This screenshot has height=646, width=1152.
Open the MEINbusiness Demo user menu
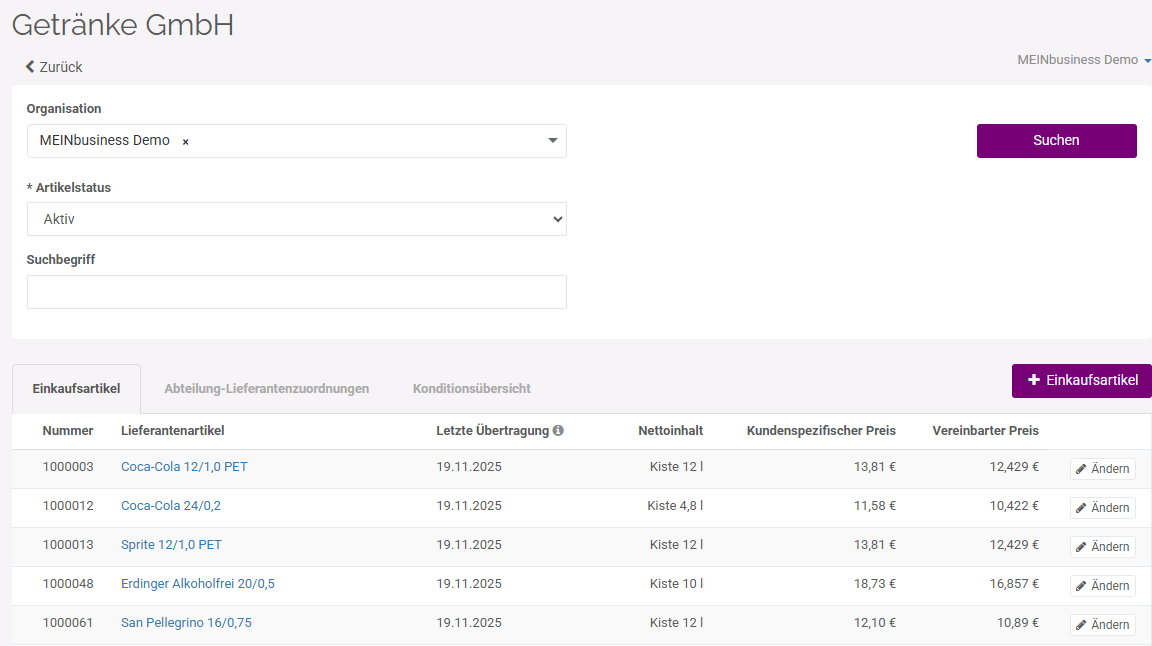coord(1084,60)
